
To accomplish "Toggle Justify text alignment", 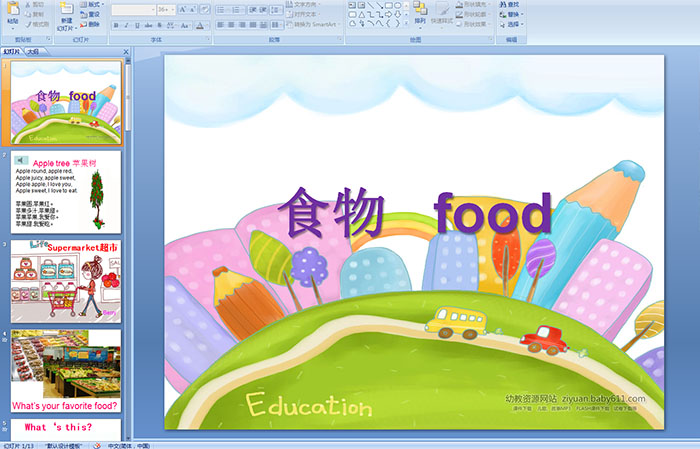I will [253, 25].
